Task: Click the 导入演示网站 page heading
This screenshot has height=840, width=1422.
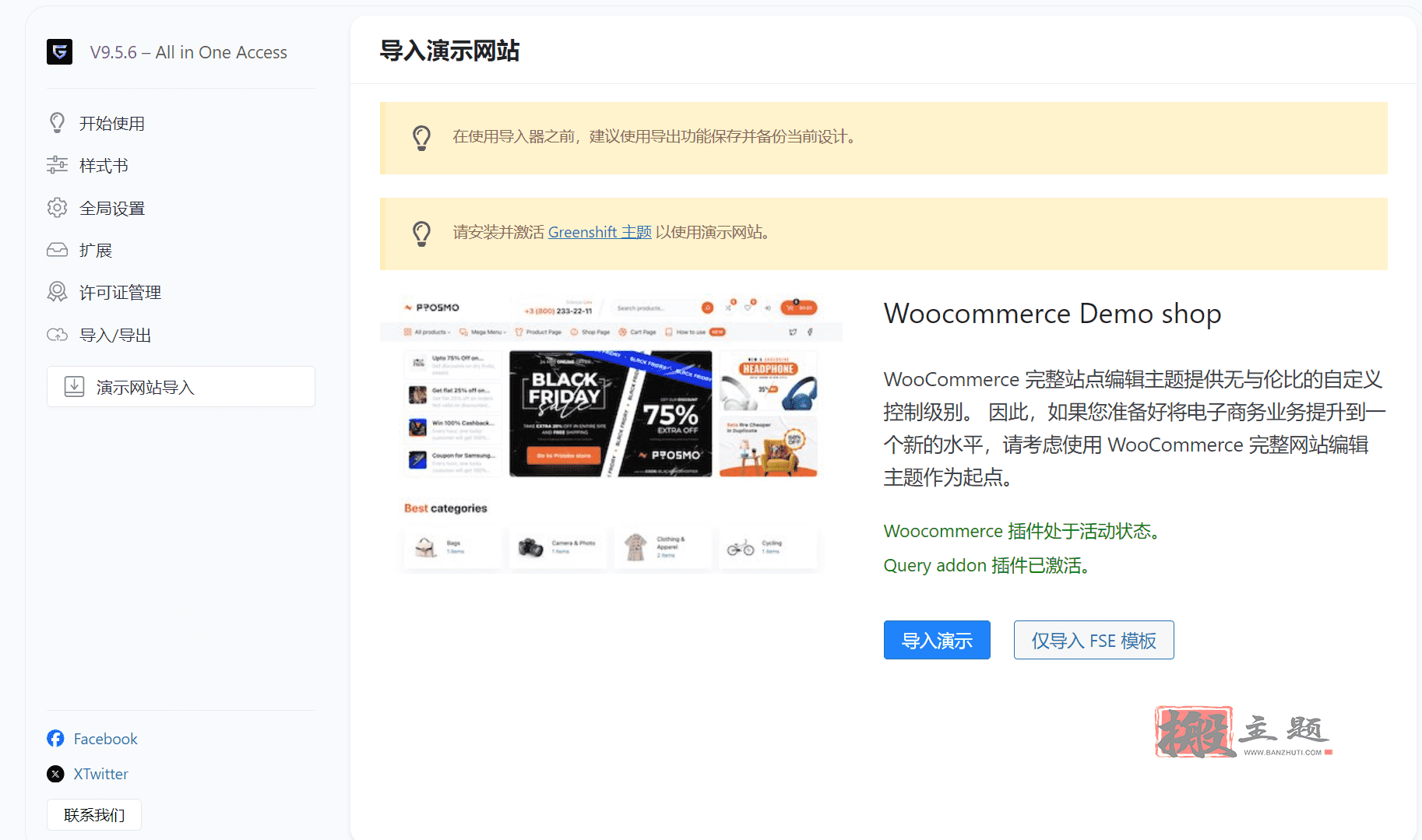Action: [449, 51]
